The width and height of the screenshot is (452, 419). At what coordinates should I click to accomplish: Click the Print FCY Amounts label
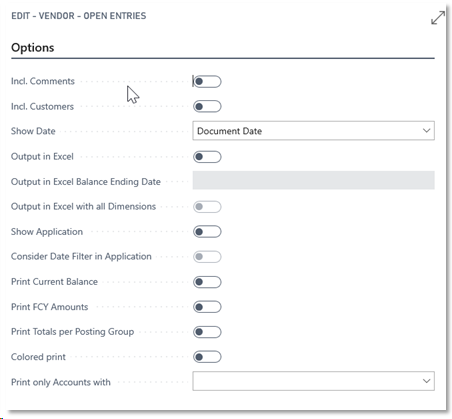click(x=50, y=307)
